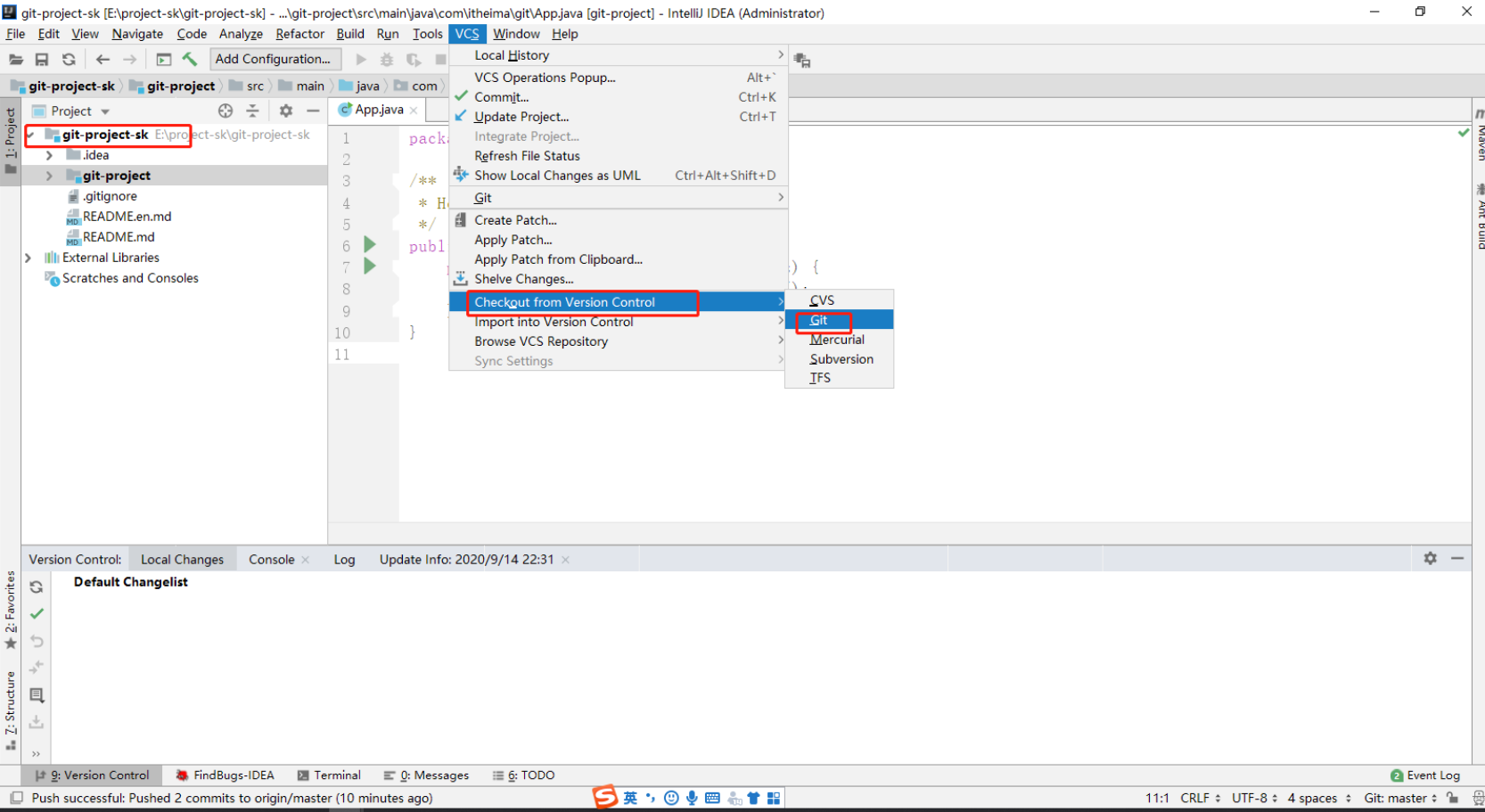The width and height of the screenshot is (1485, 812).
Task: Expand the .idea folder in project tree
Action: (x=49, y=155)
